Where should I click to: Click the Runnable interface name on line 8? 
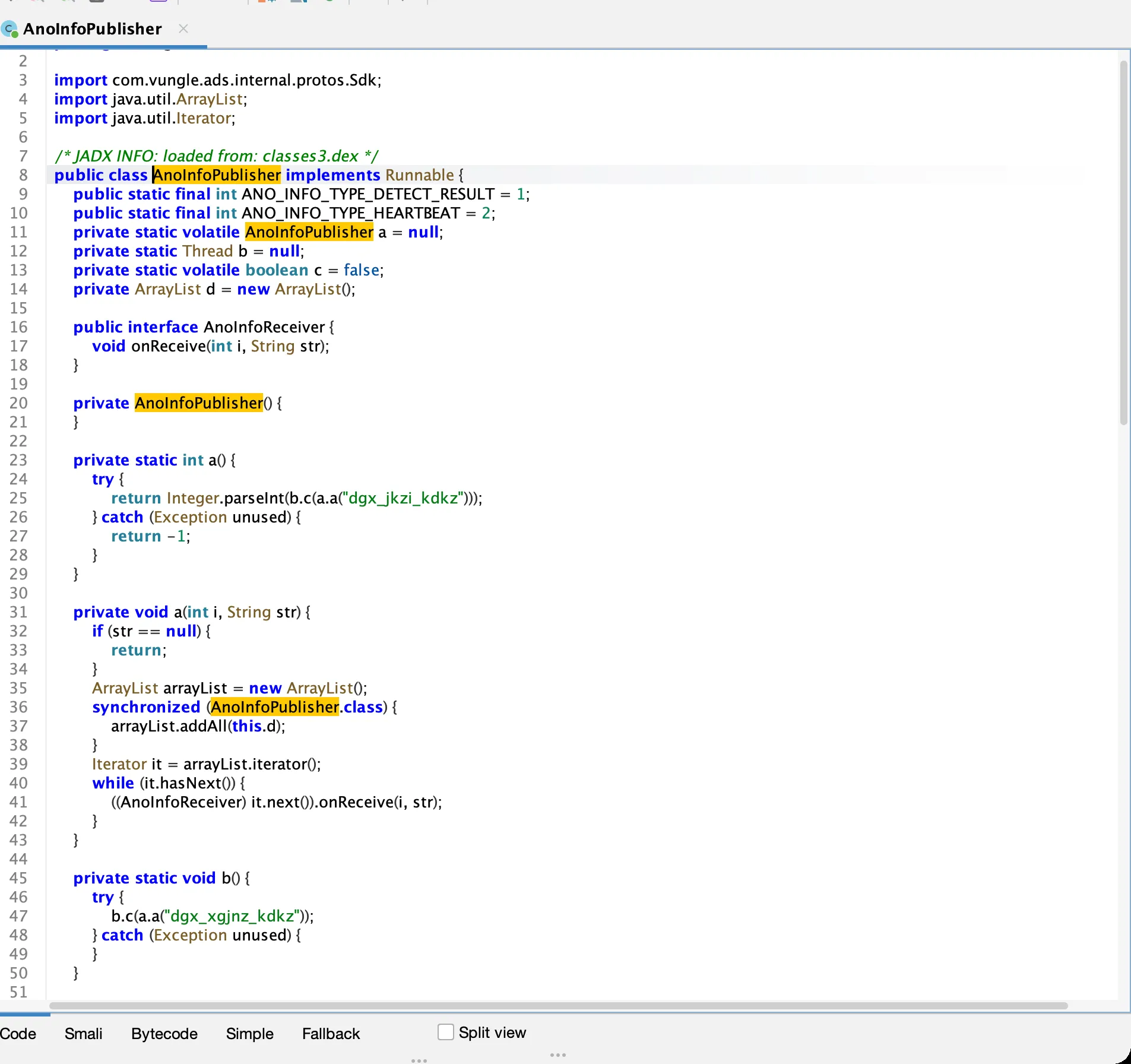tap(420, 175)
